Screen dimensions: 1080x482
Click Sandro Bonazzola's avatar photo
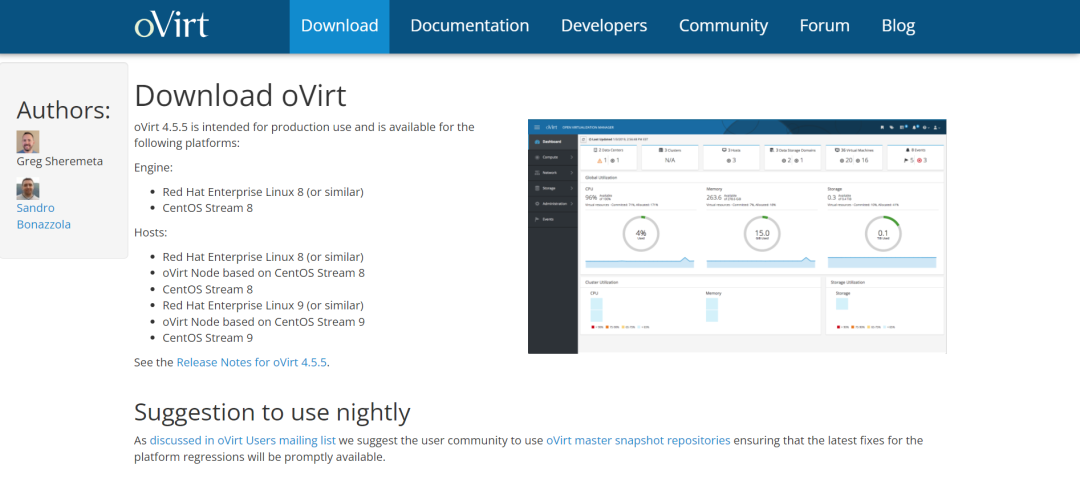[28, 189]
